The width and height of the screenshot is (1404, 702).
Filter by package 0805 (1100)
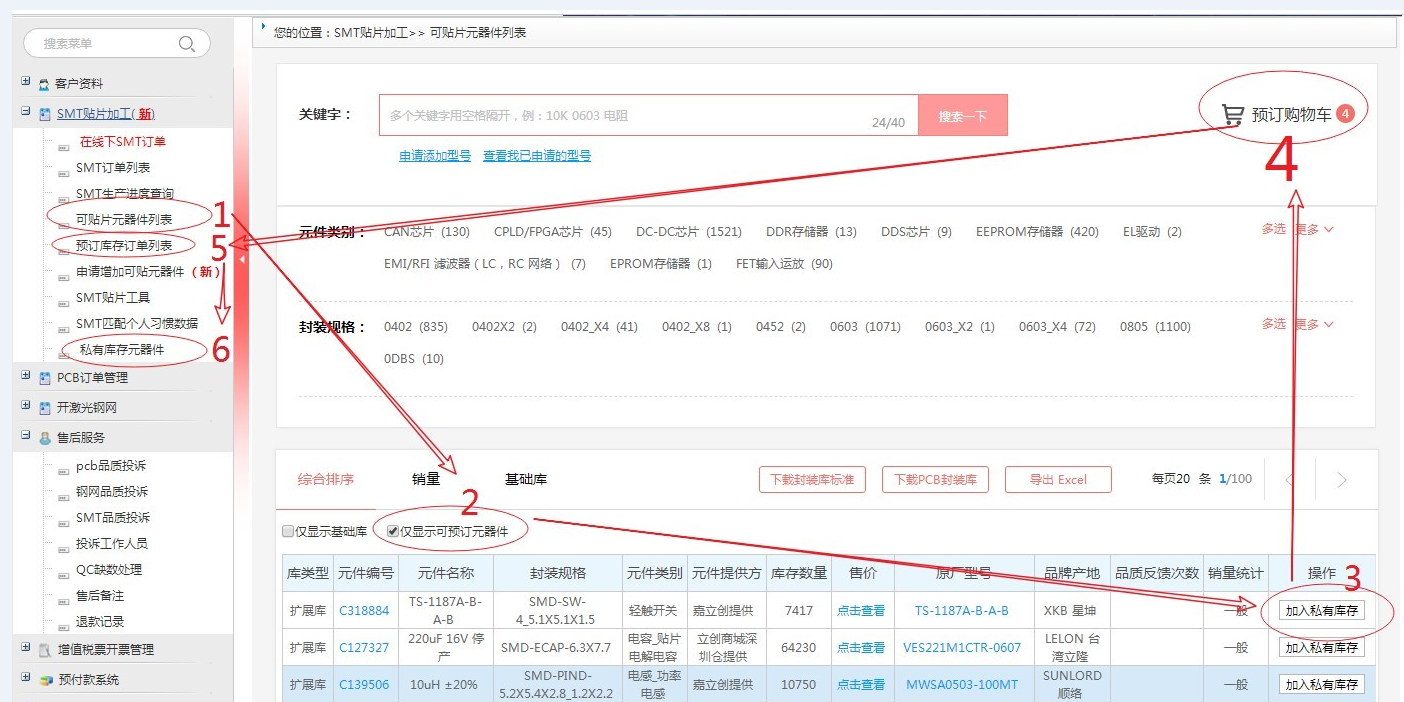[x=1155, y=327]
